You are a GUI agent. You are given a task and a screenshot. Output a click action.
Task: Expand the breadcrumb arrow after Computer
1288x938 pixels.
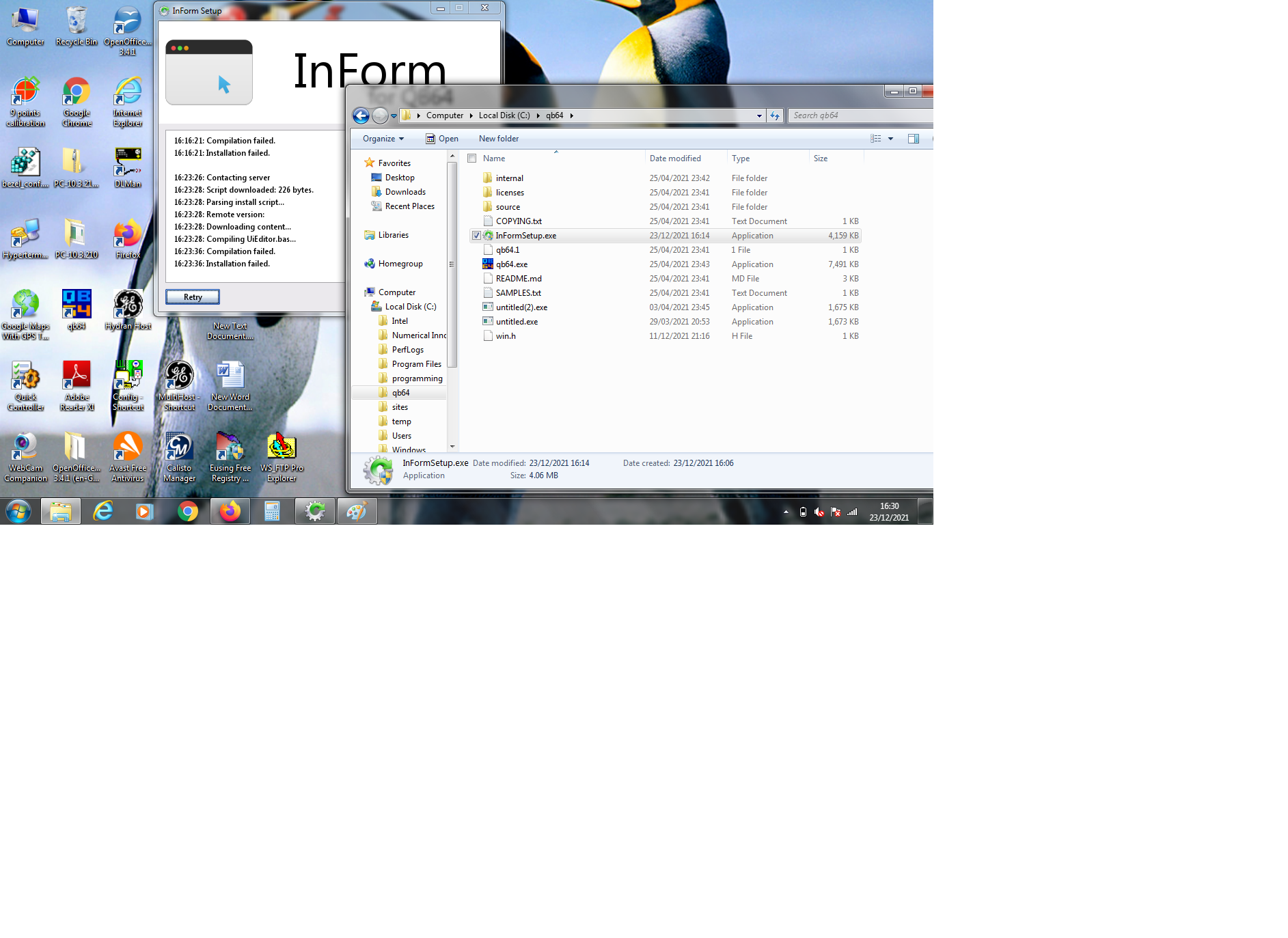coord(471,115)
